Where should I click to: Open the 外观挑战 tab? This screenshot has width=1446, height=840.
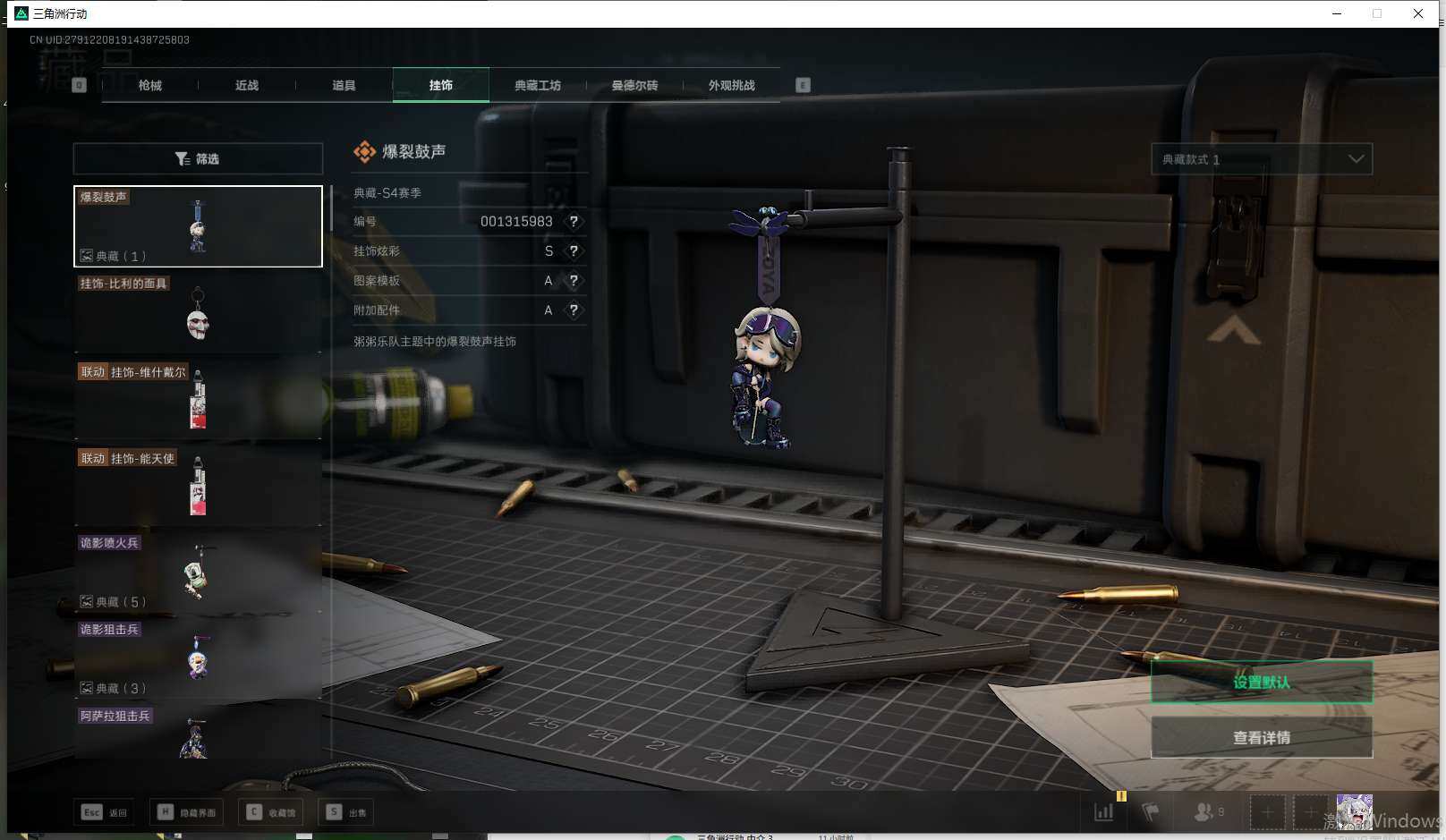732,85
